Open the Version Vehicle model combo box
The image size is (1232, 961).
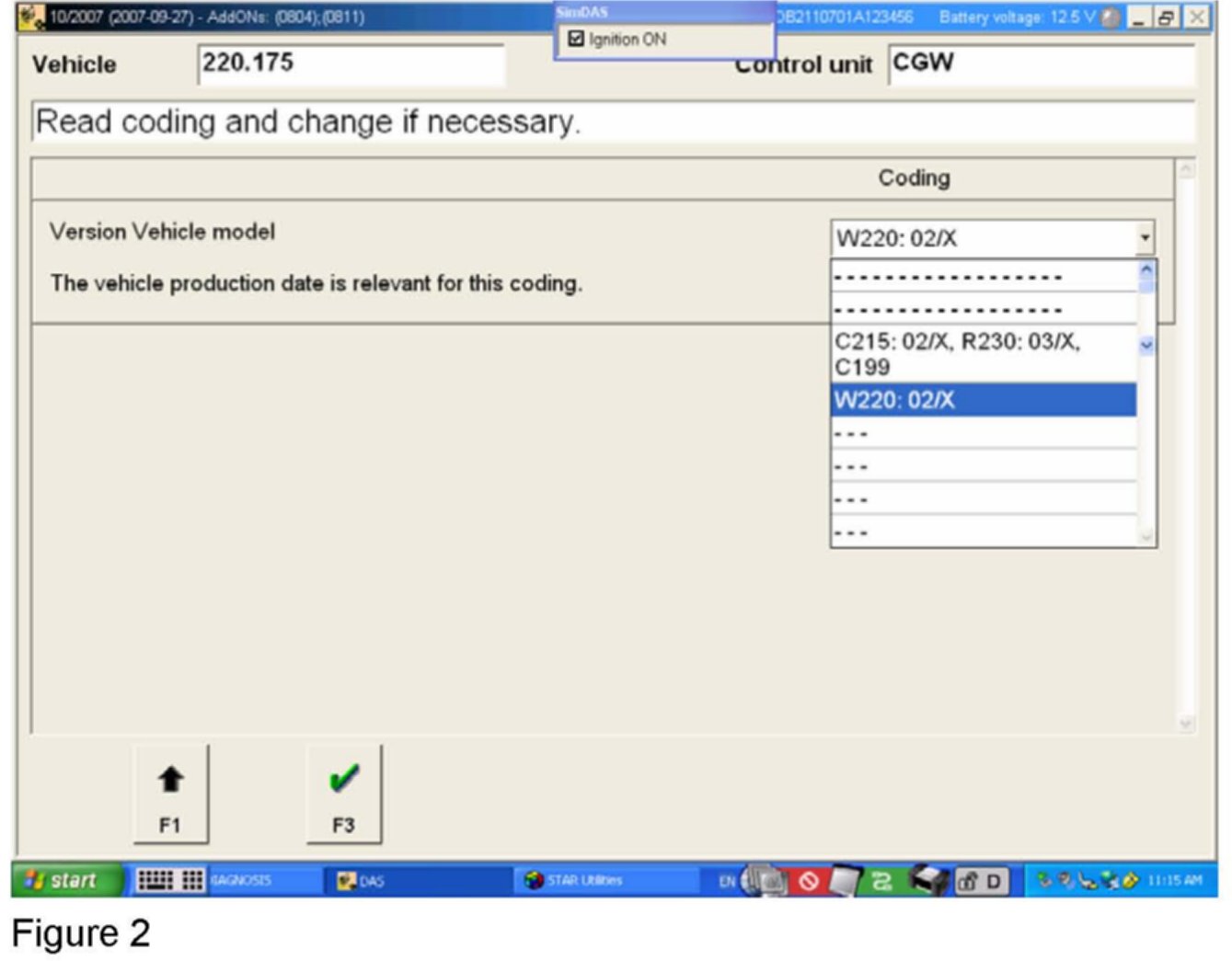[x=992, y=238]
